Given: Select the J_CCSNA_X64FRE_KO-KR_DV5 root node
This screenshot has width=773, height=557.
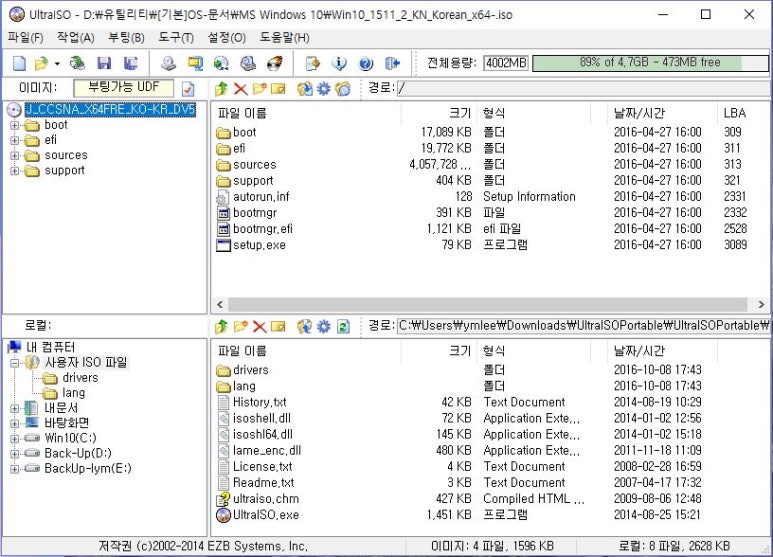Looking at the screenshot, I should tap(110, 109).
